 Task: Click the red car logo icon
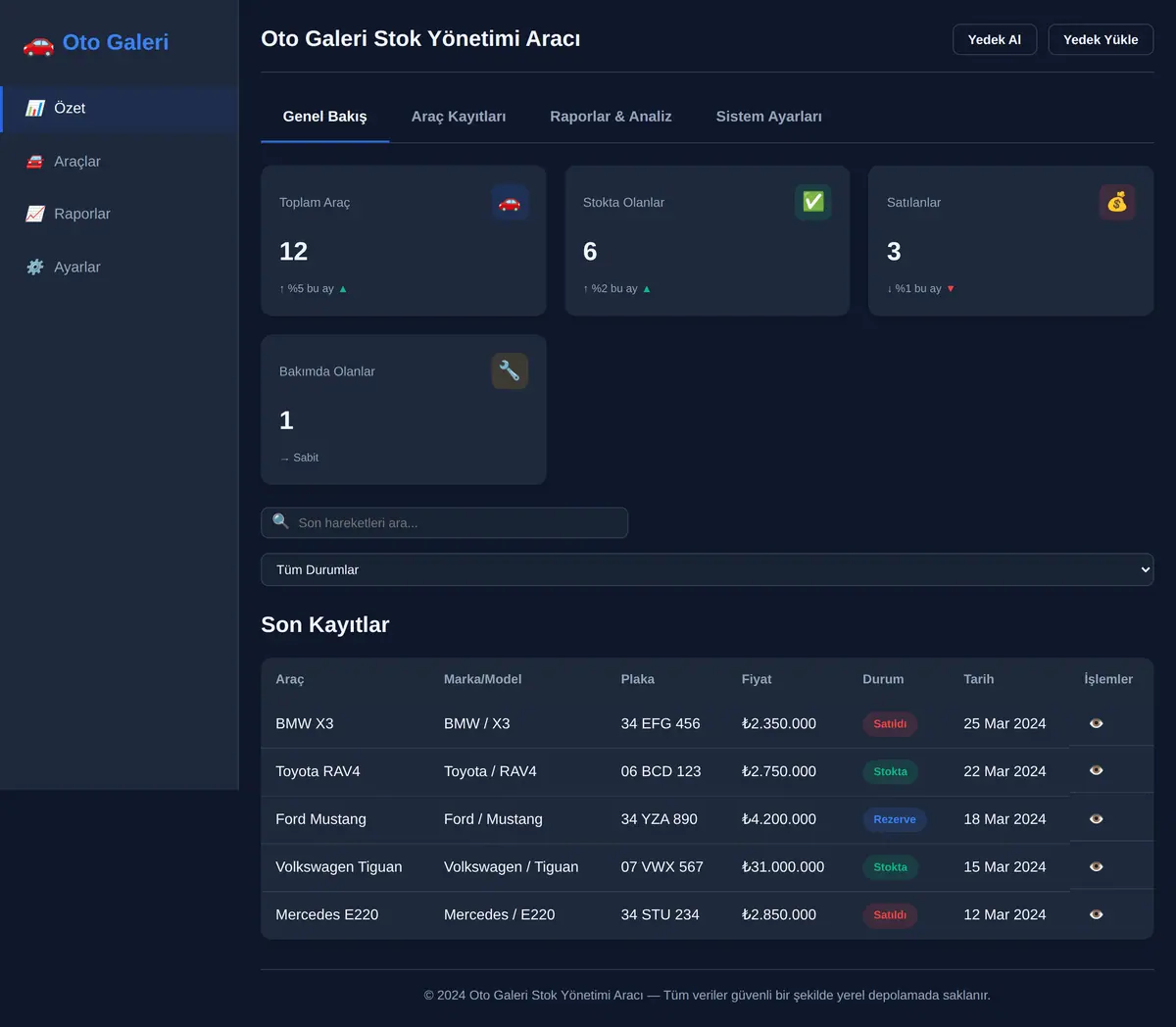38,43
